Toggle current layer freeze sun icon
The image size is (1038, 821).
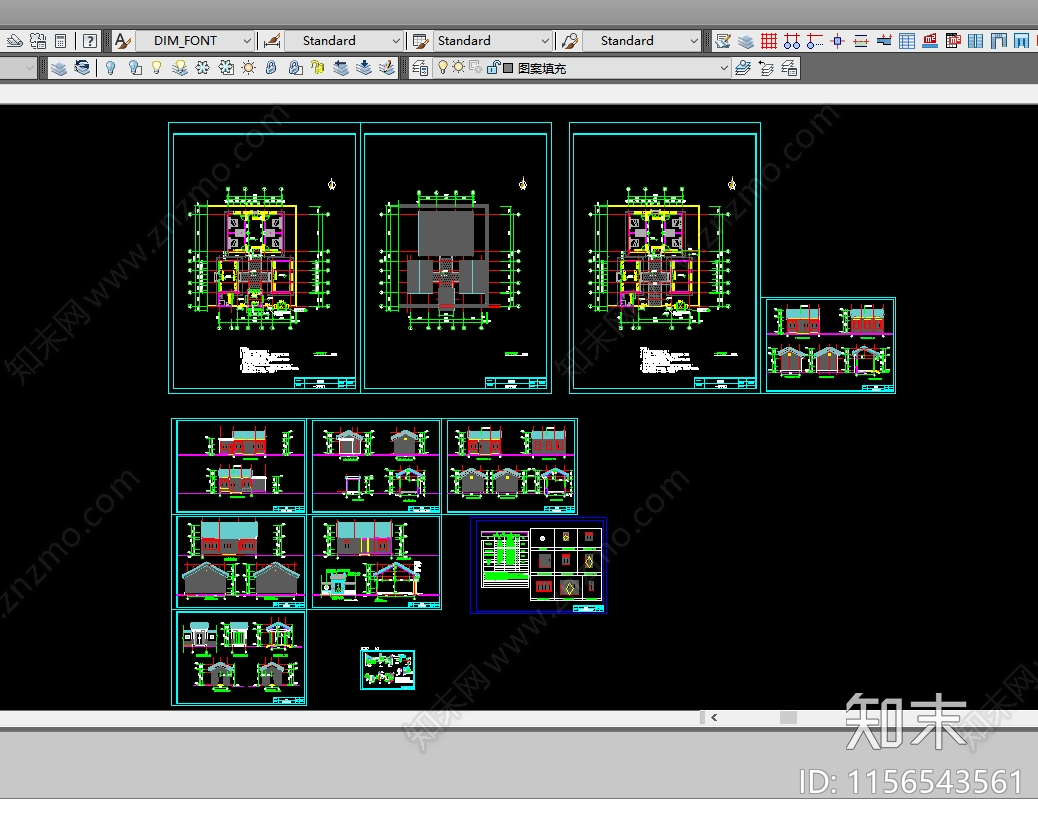(458, 68)
